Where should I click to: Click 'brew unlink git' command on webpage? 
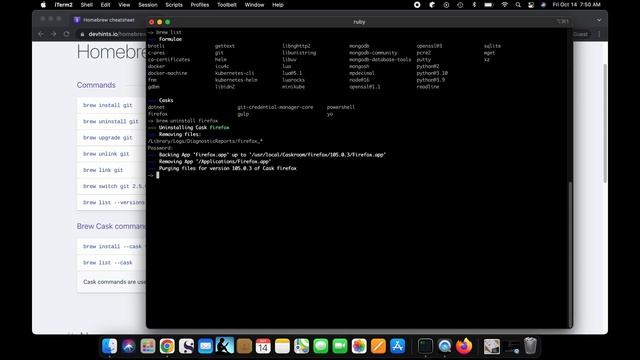[106, 154]
